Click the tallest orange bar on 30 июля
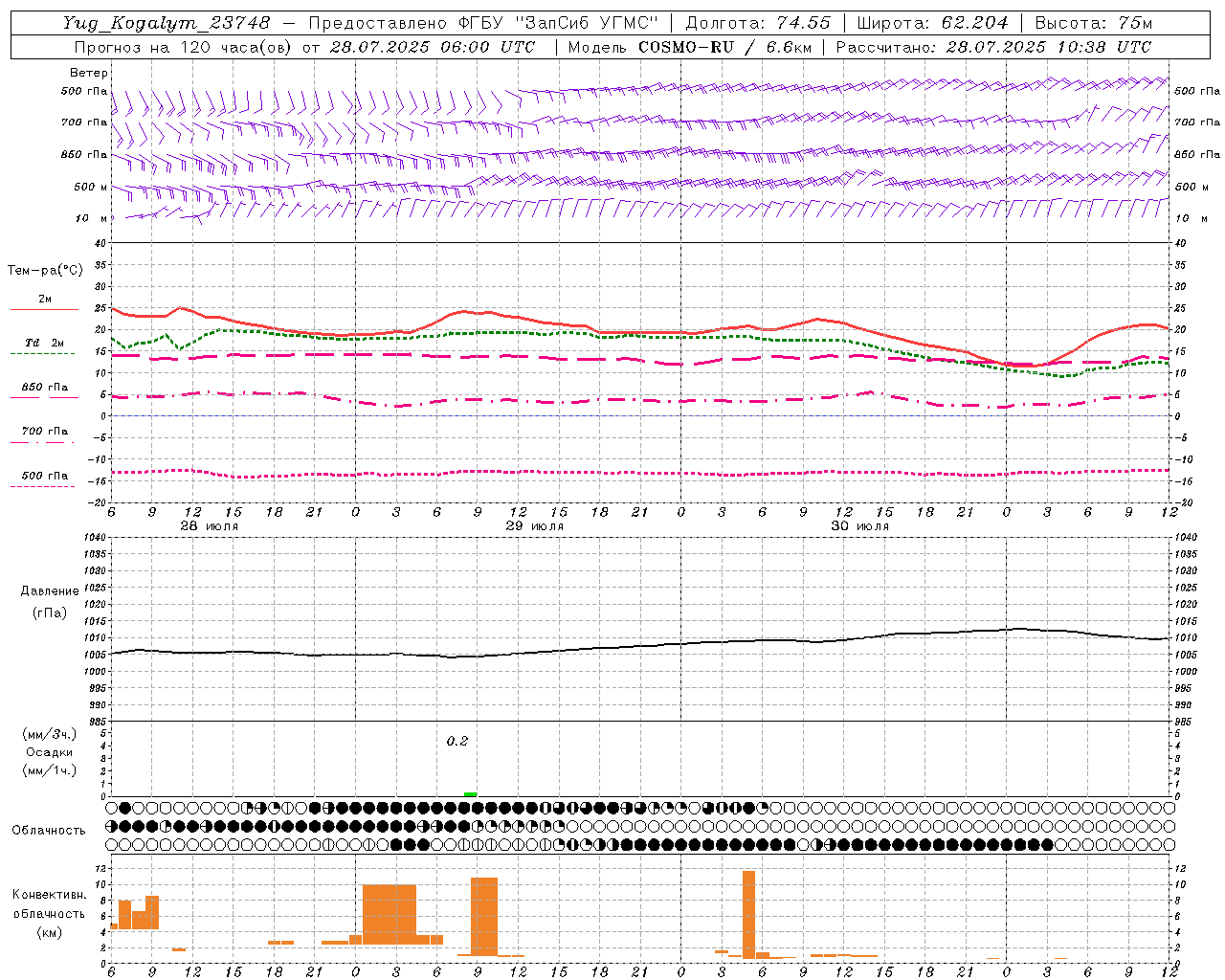 (x=748, y=914)
